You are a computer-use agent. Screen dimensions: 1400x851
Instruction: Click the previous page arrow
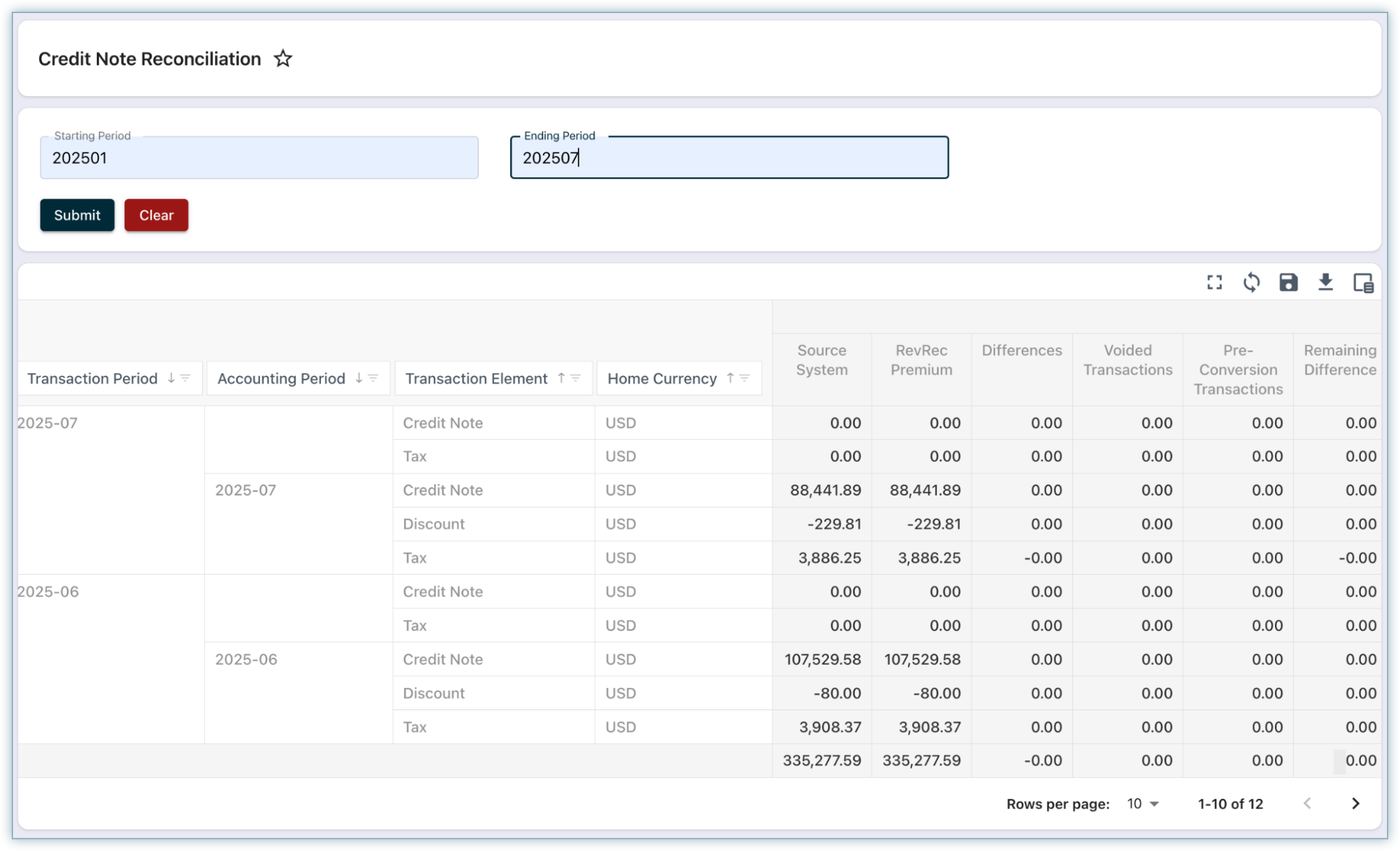pos(1307,804)
